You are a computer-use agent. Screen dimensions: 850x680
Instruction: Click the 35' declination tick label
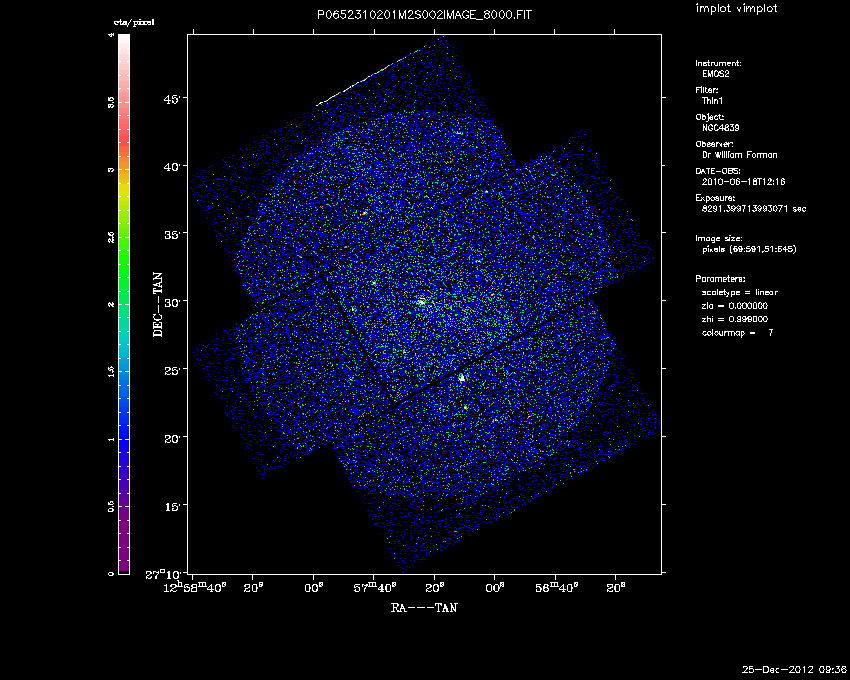(x=173, y=234)
